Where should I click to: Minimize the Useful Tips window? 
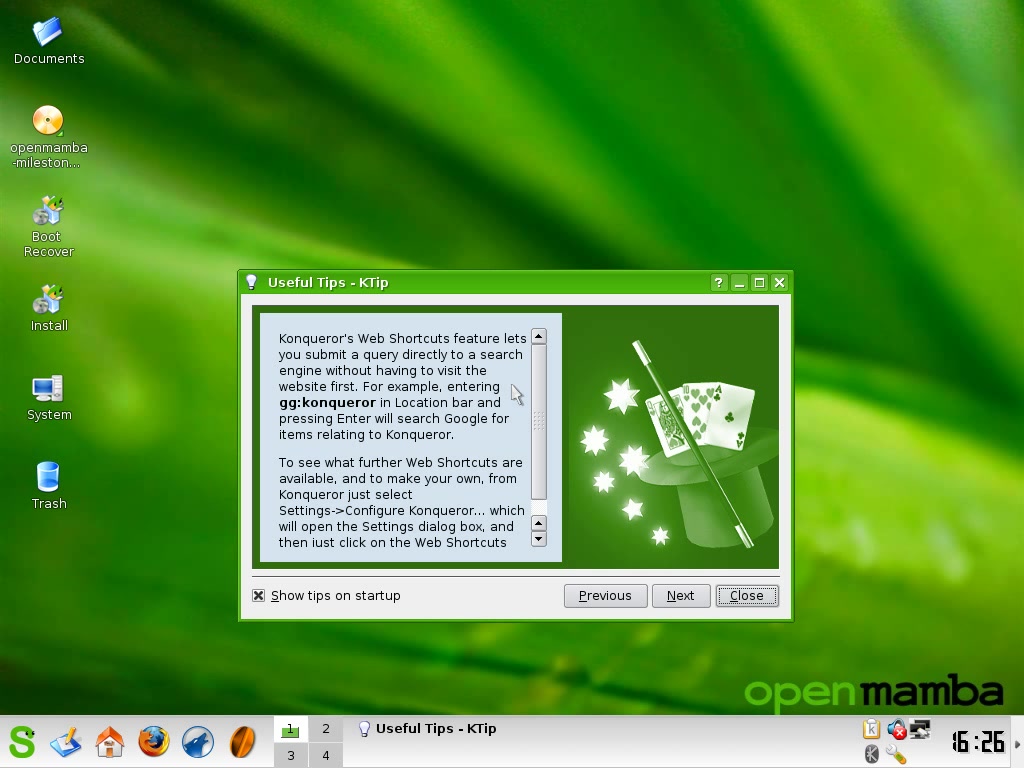[739, 282]
